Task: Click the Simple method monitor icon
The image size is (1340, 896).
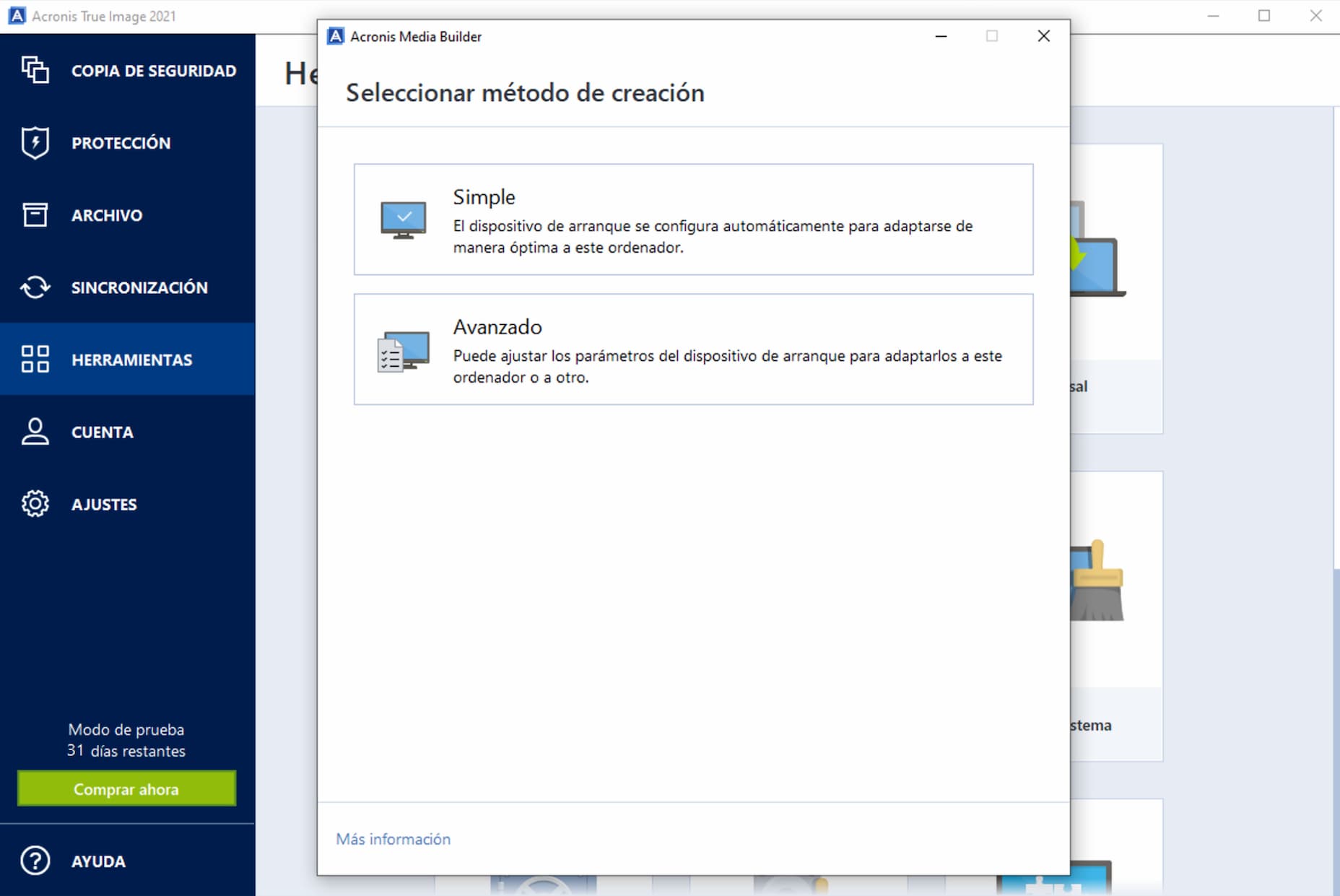Action: (x=403, y=220)
